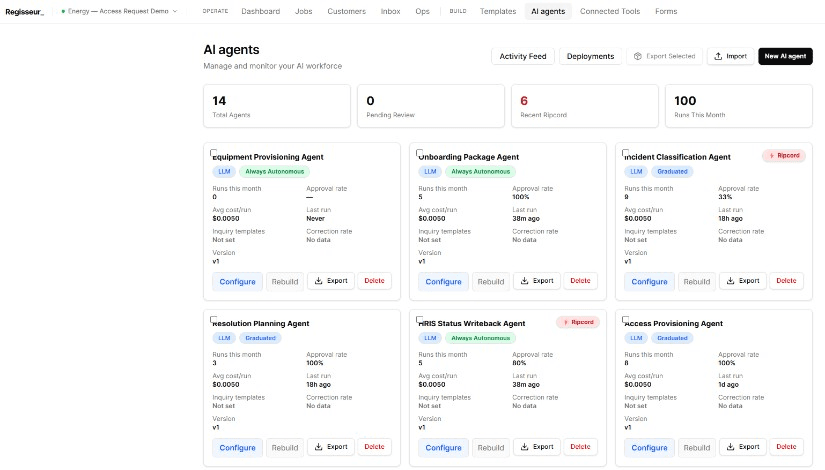Screen dimensions: 825x470
Task: Click the 6 Recent Ripcord stat card
Action: pyautogui.click(x=585, y=106)
